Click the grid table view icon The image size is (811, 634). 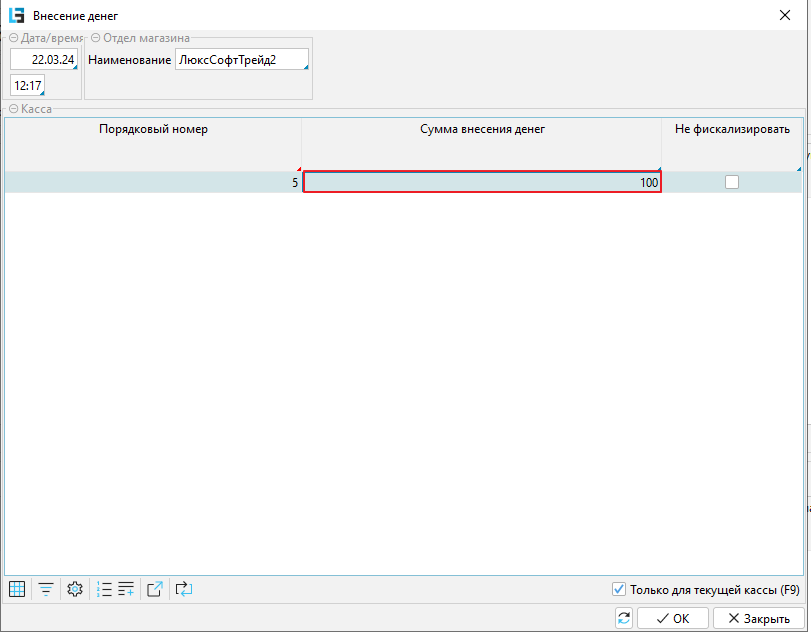click(17, 589)
